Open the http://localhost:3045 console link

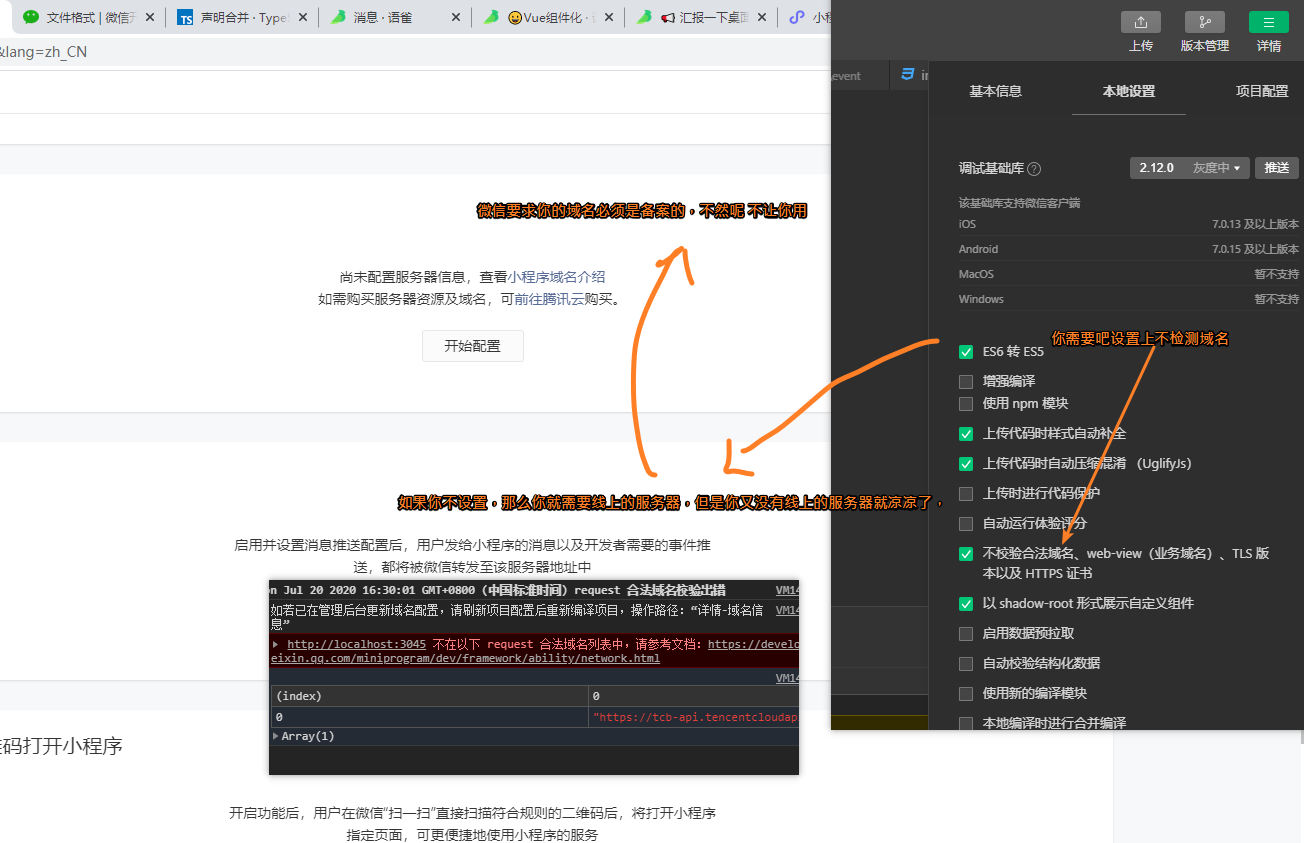click(x=357, y=644)
